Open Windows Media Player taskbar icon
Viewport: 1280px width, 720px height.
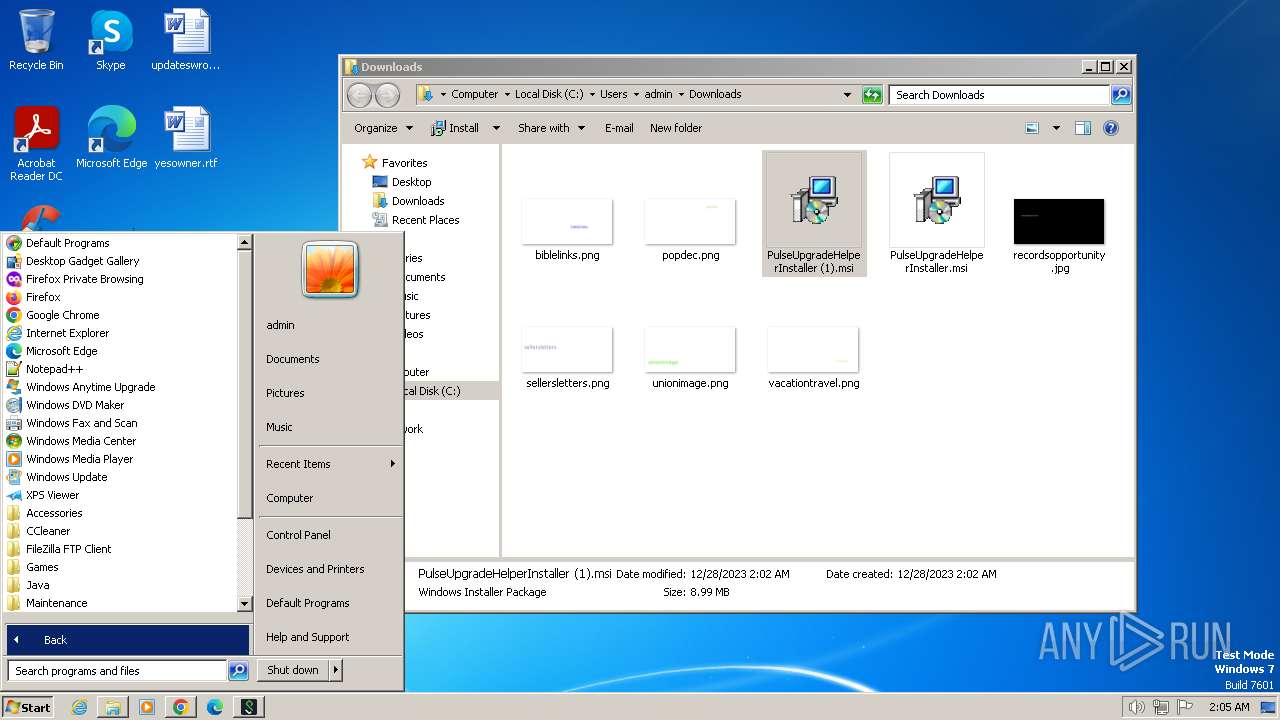tap(146, 707)
